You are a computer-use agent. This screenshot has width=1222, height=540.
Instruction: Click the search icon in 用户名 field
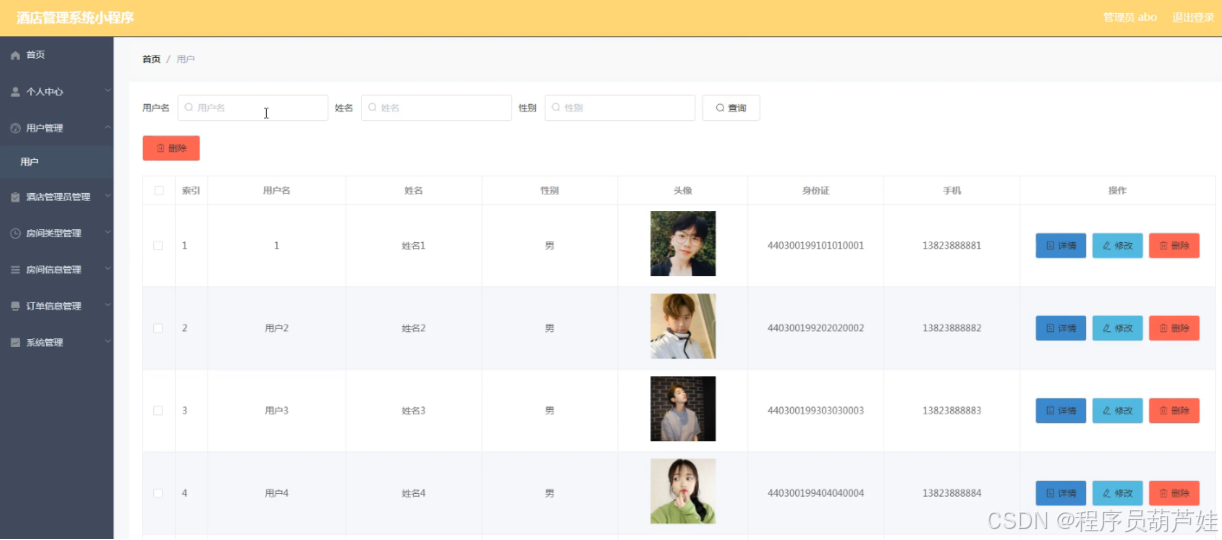189,107
